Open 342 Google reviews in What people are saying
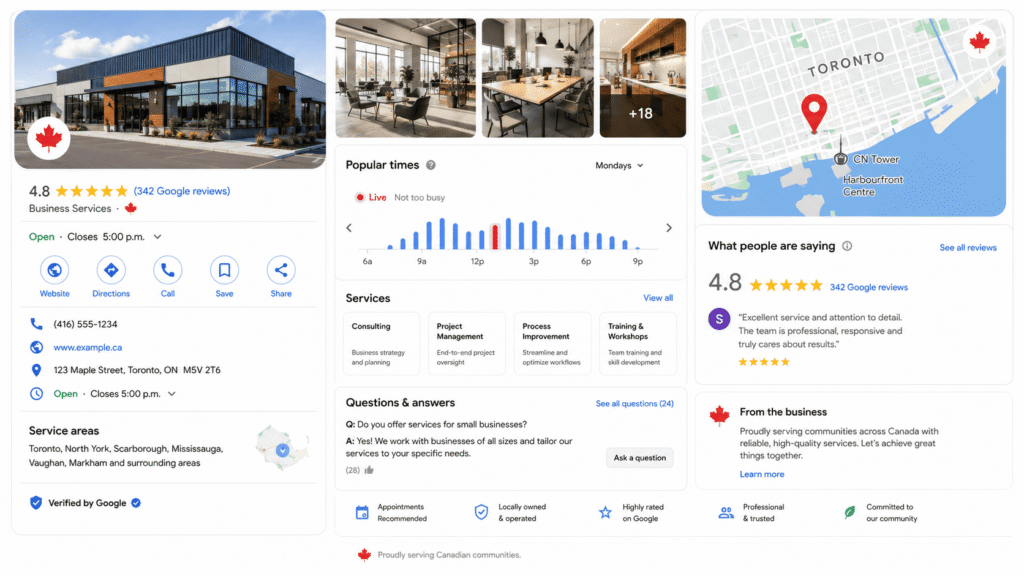This screenshot has width=1024, height=576. (x=869, y=287)
